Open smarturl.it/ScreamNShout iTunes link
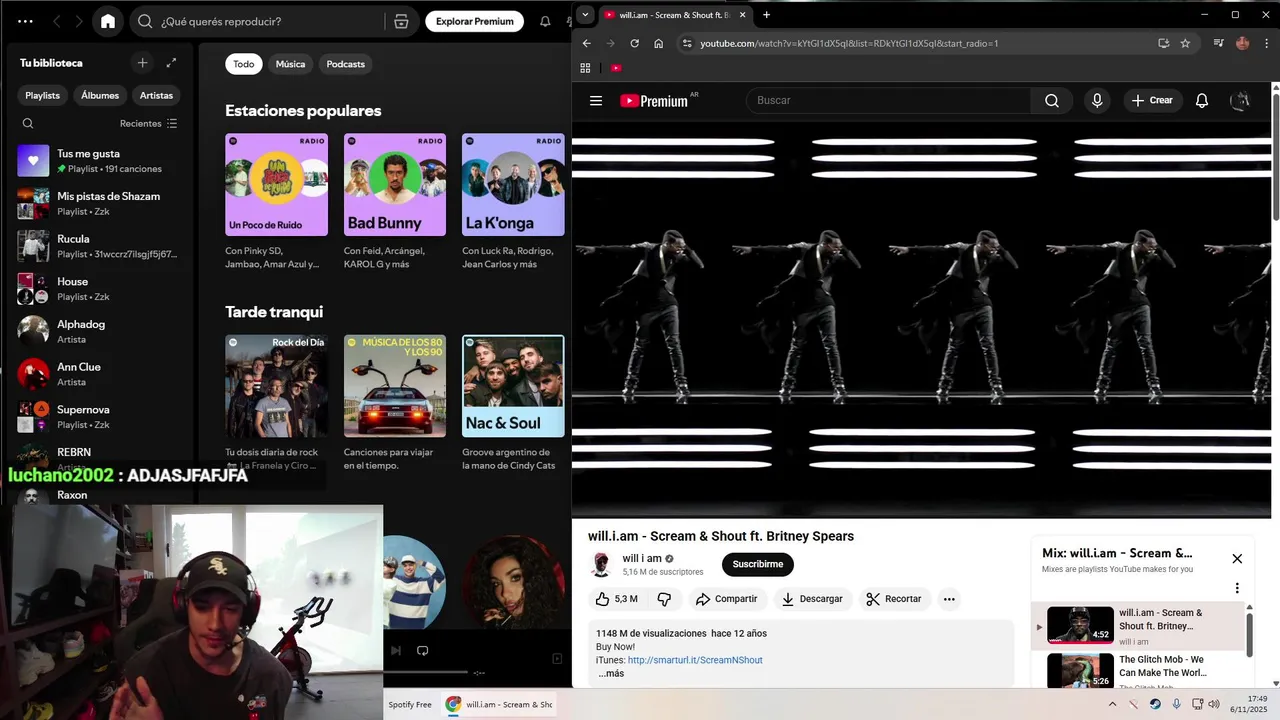The width and height of the screenshot is (1280, 720). click(x=695, y=660)
